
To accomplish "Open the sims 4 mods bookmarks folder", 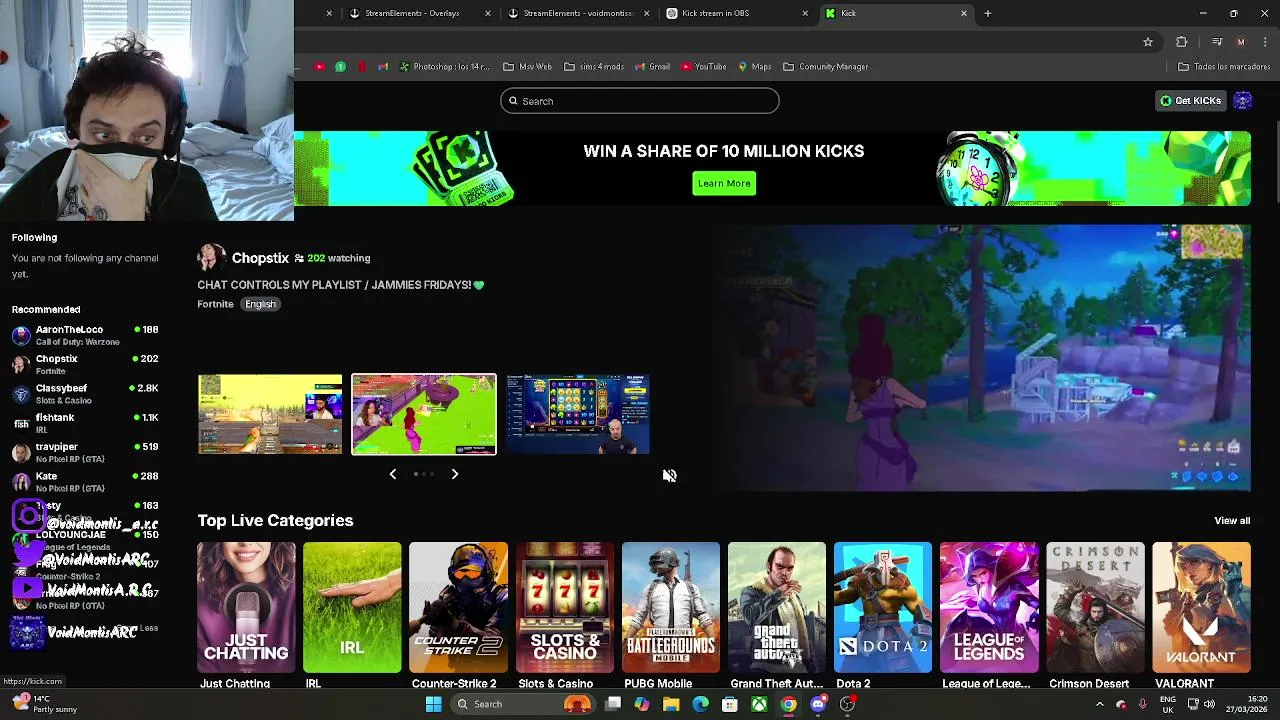I will tap(594, 67).
